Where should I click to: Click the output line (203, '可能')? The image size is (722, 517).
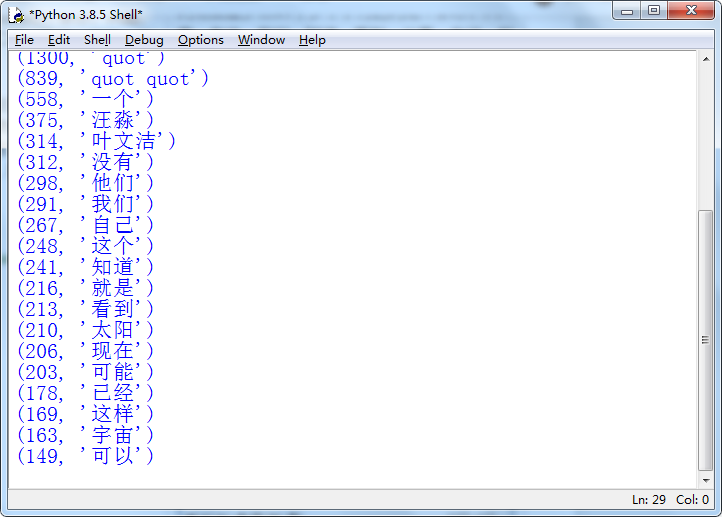[85, 372]
